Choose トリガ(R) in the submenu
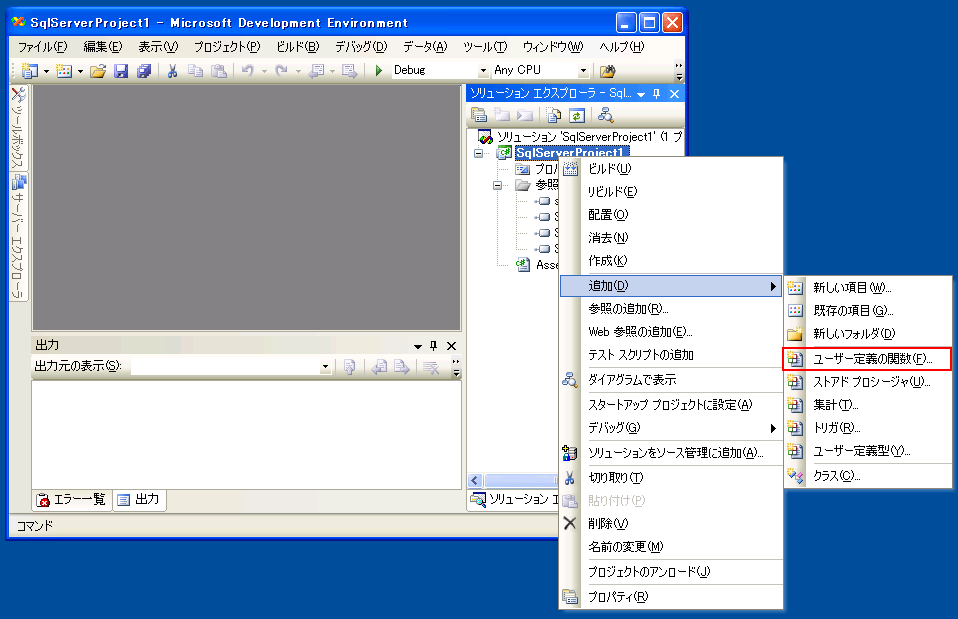This screenshot has width=958, height=619. pos(868,428)
